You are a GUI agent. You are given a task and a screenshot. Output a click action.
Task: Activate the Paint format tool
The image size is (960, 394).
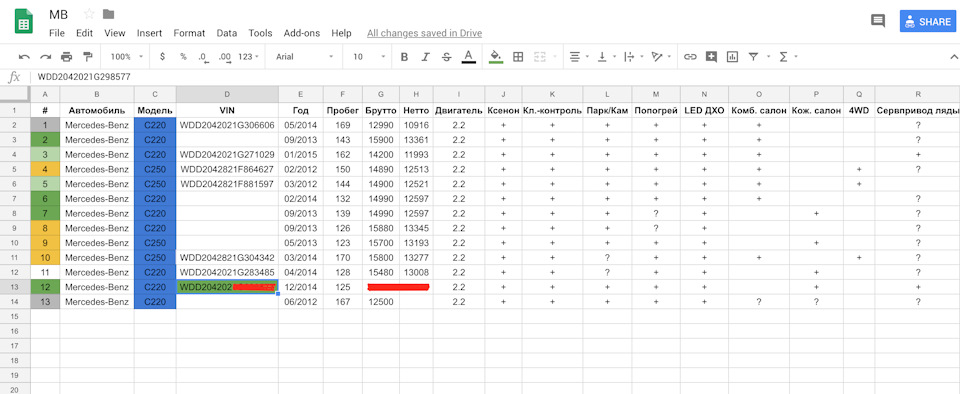click(87, 57)
